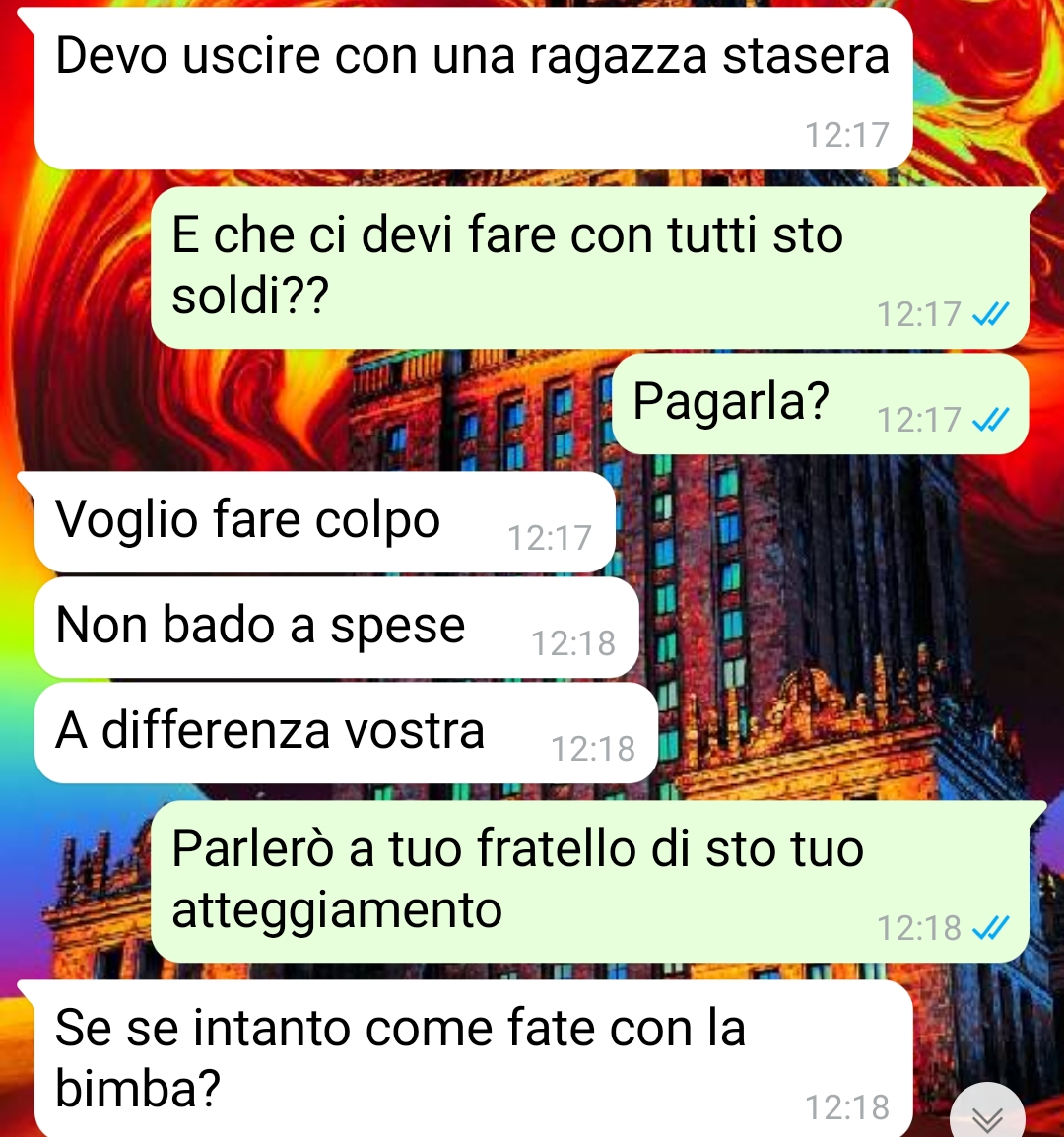This screenshot has height=1137, width=1064.
Task: Tap read ticks on 'Parlerò a tuo fratello' message
Action: click(x=990, y=927)
